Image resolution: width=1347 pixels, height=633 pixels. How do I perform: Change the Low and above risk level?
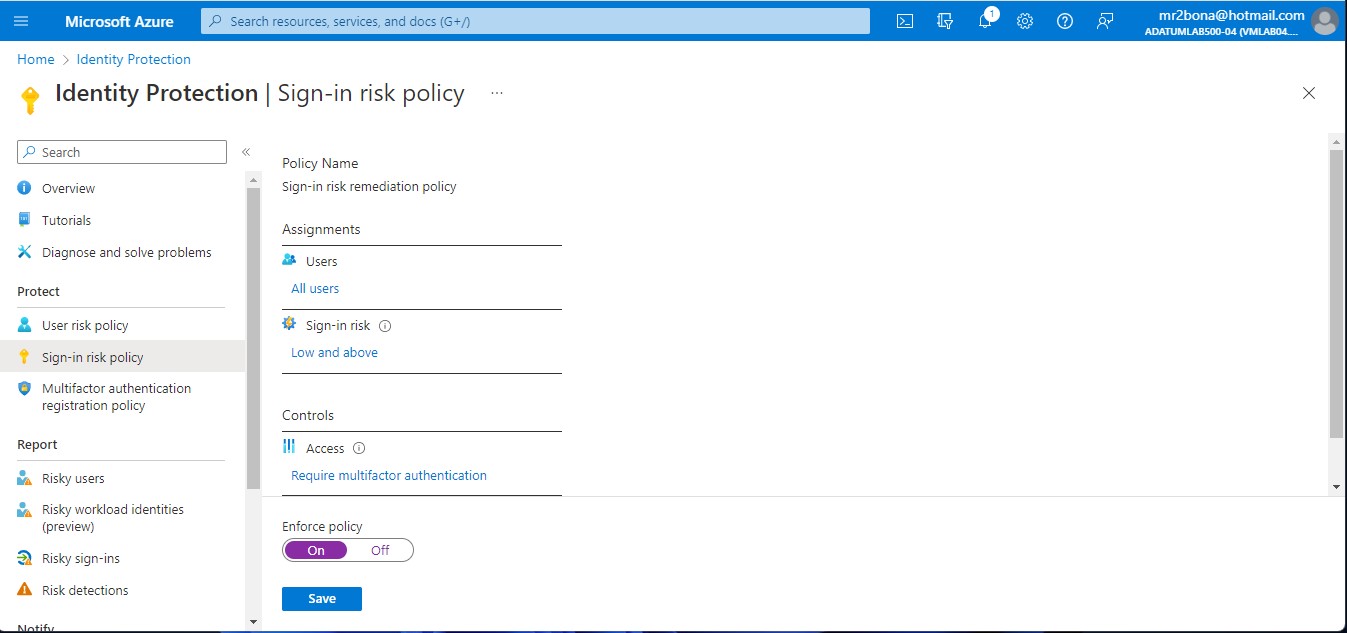pos(334,352)
